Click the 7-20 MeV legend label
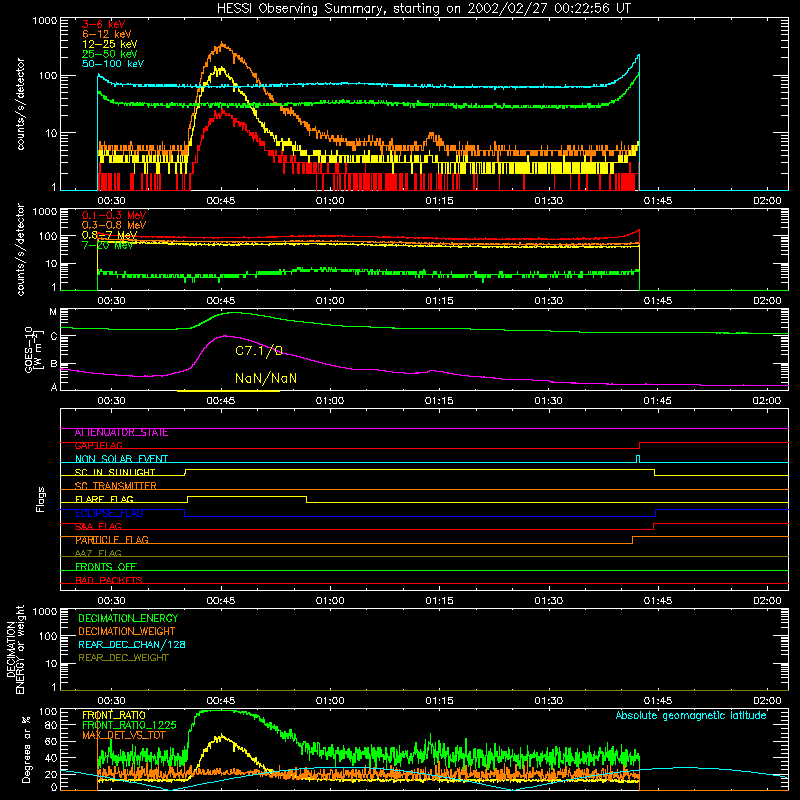The height and width of the screenshot is (800, 800). click(x=107, y=245)
